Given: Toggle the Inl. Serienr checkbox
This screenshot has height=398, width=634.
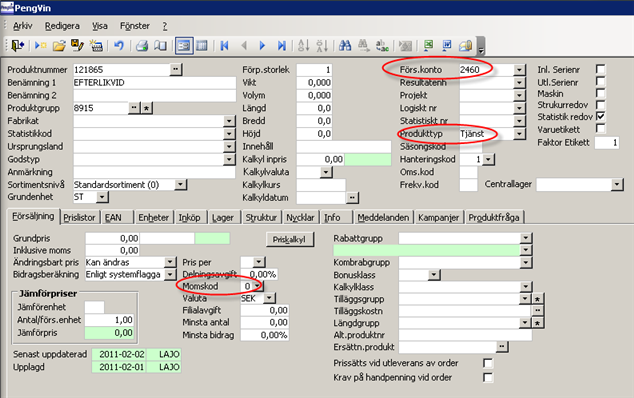Looking at the screenshot, I should (x=601, y=69).
